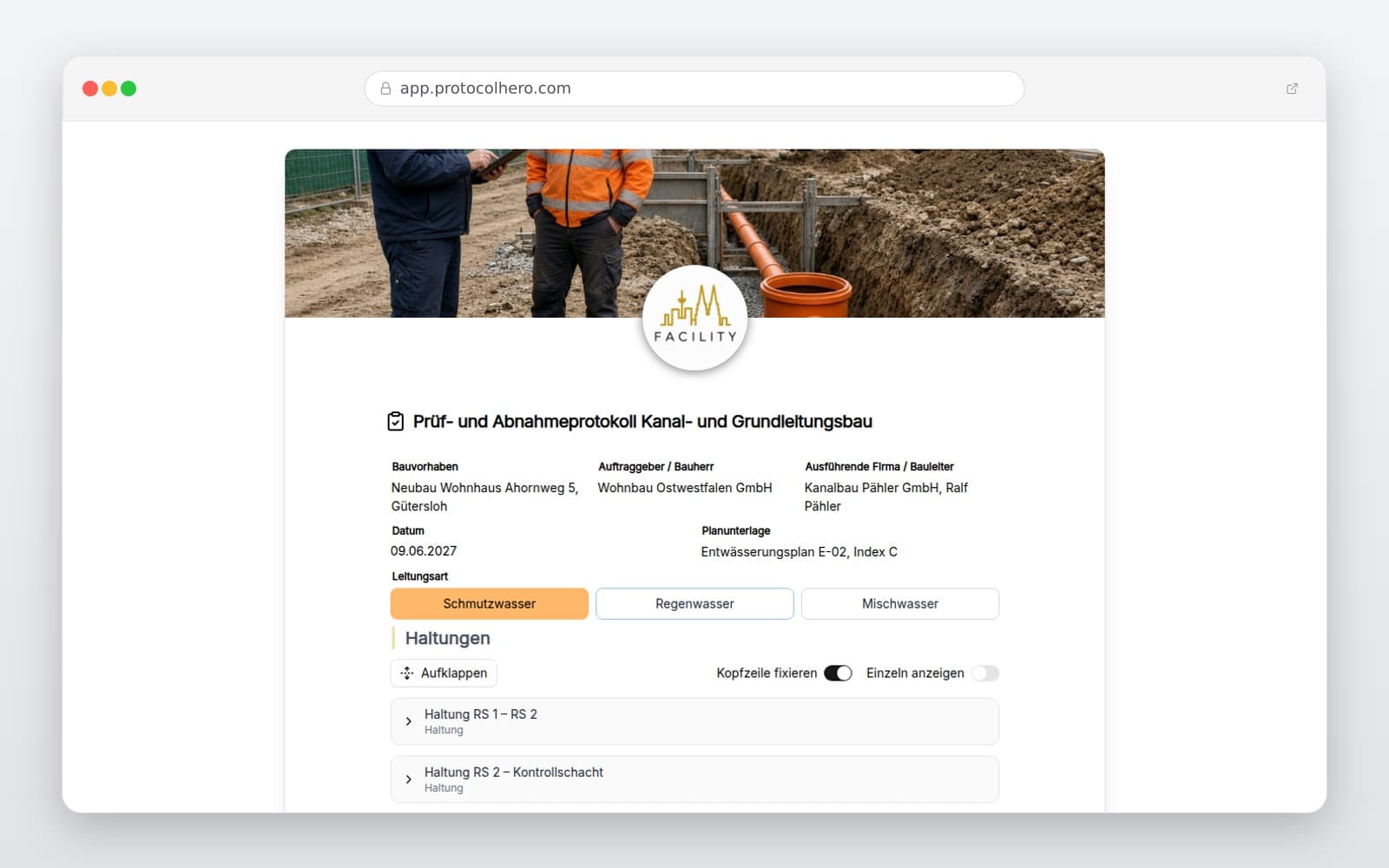Click the Kopfzeile fixieren label
Image resolution: width=1389 pixels, height=868 pixels.
[767, 673]
